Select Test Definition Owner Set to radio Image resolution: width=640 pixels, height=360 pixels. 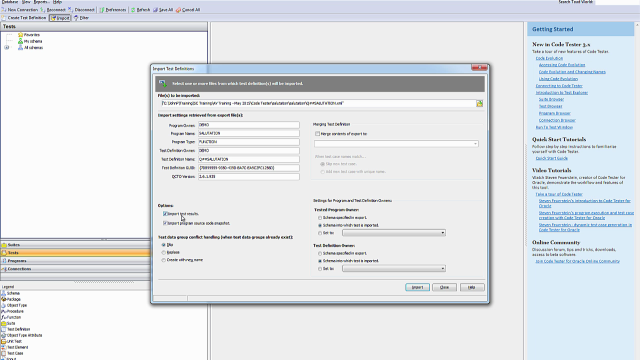(x=320, y=269)
